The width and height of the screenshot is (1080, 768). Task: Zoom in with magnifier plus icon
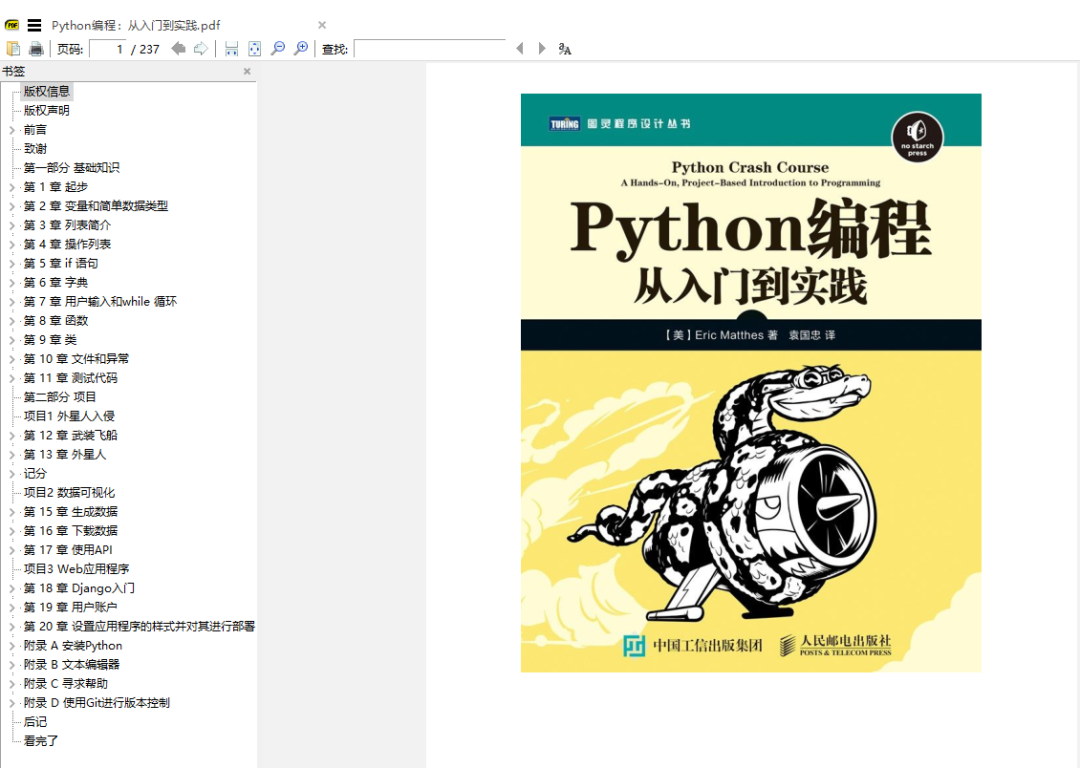coord(300,48)
